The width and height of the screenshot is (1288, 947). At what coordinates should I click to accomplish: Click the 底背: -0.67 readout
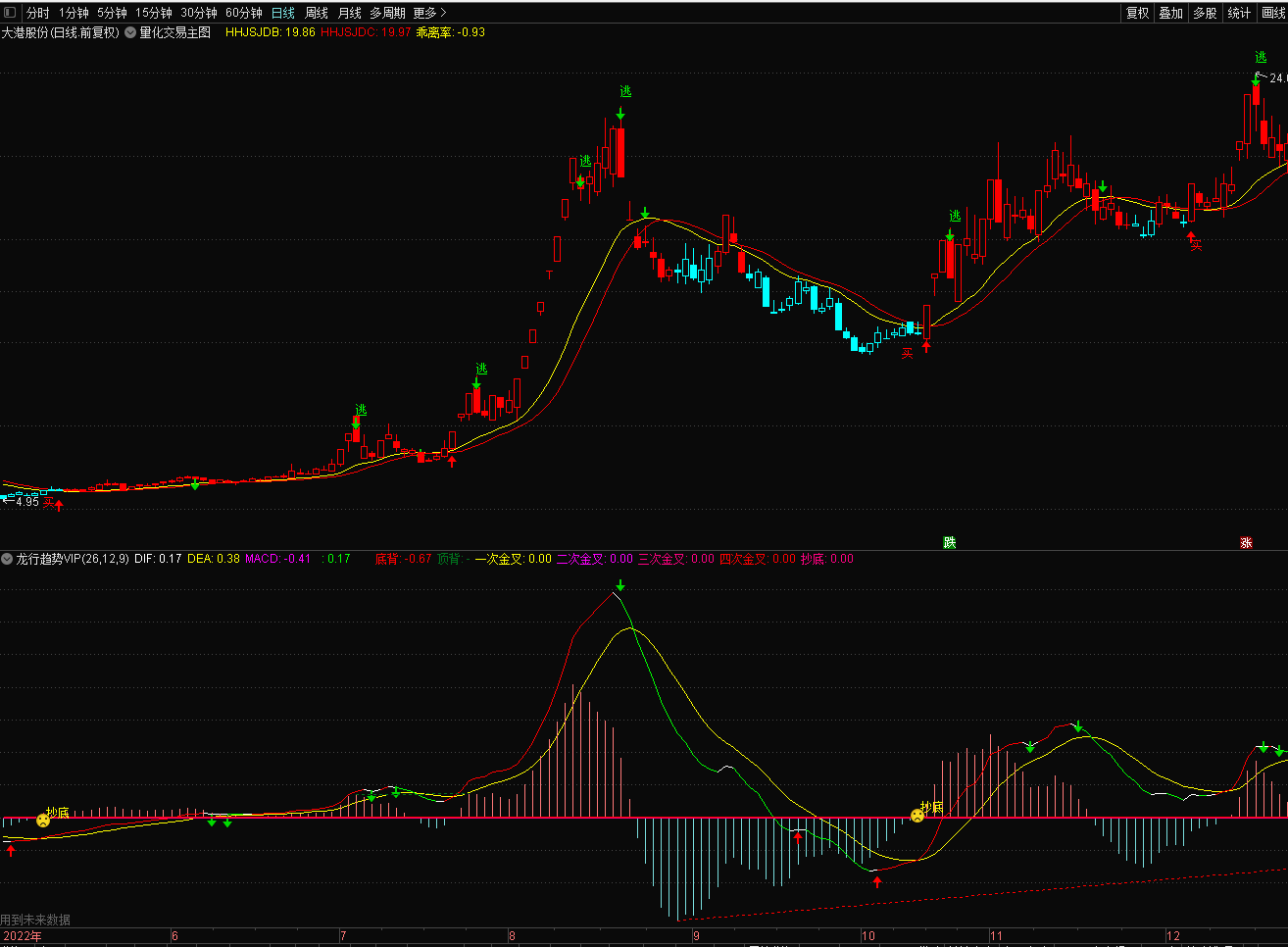403,559
